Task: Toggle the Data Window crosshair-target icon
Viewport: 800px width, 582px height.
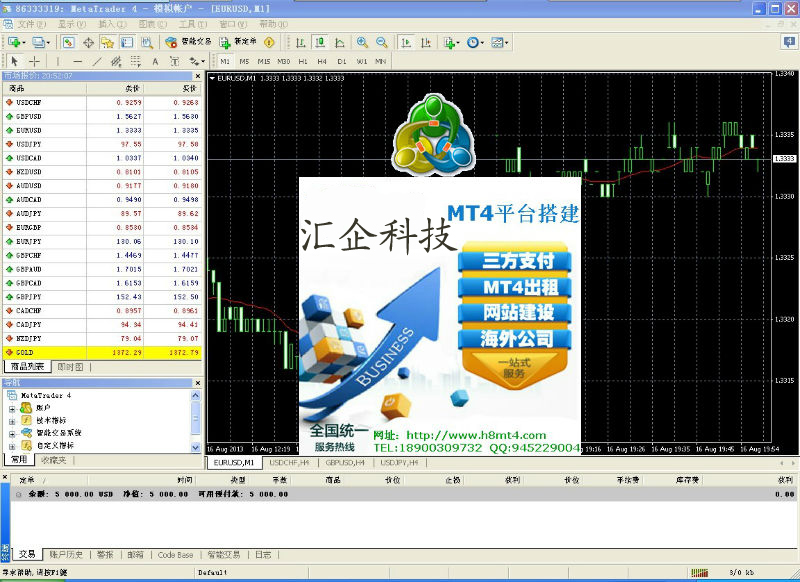Action: point(88,42)
